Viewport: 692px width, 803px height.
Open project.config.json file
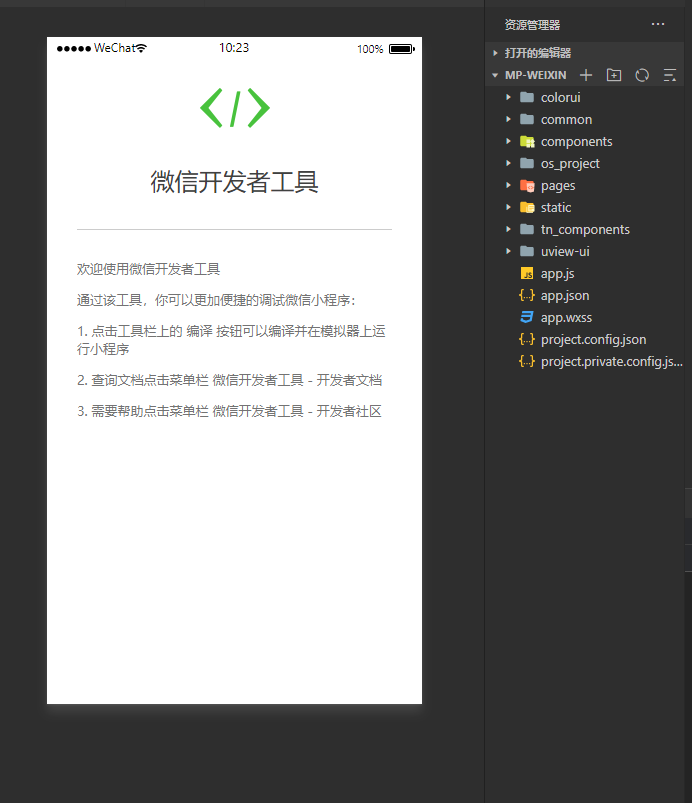tap(593, 340)
